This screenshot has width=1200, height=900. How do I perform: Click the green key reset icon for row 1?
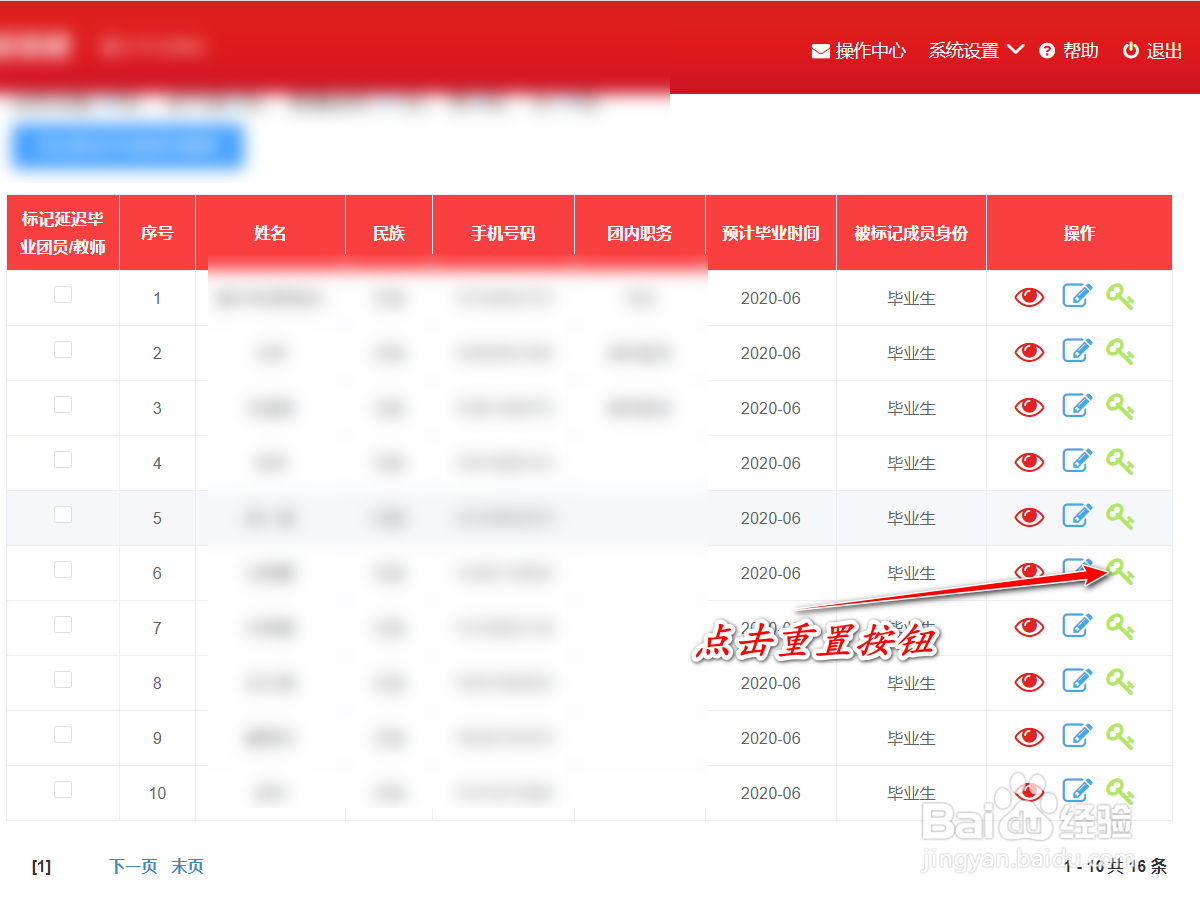tap(1121, 296)
